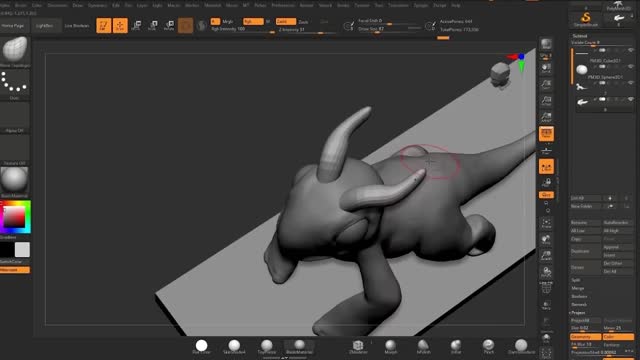Click the Frame icon in right shelf
The image size is (640, 360).
[546, 223]
